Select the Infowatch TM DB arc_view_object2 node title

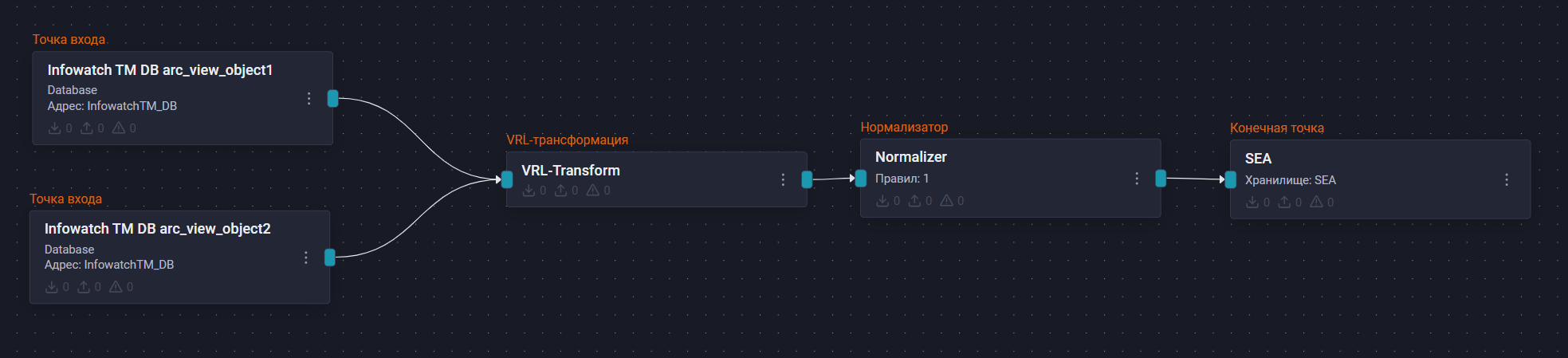click(x=158, y=229)
